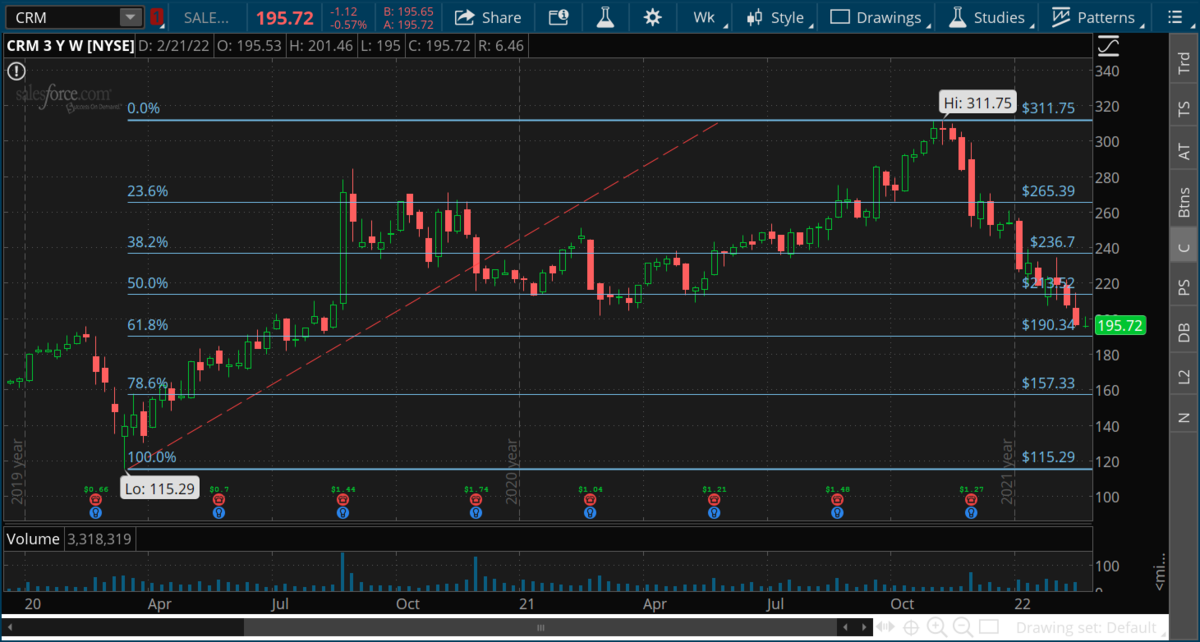Click the CRM symbol input field
The height and width of the screenshot is (642, 1200).
(63, 17)
